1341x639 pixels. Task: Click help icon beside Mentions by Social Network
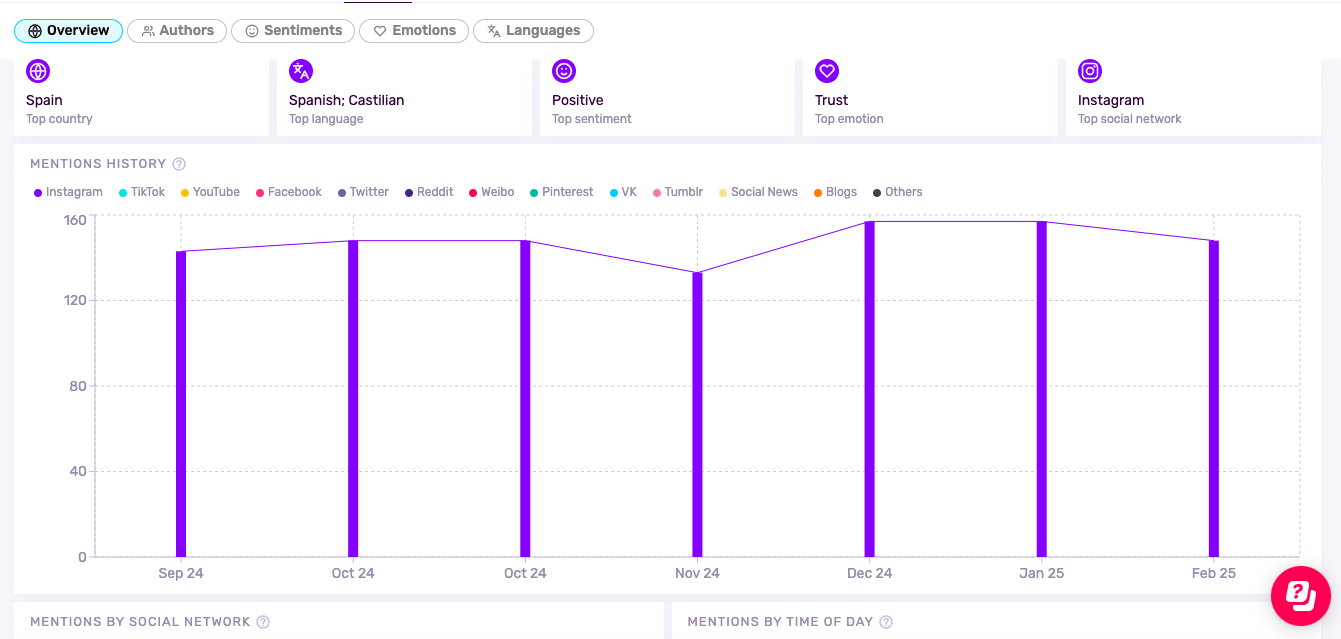point(263,622)
